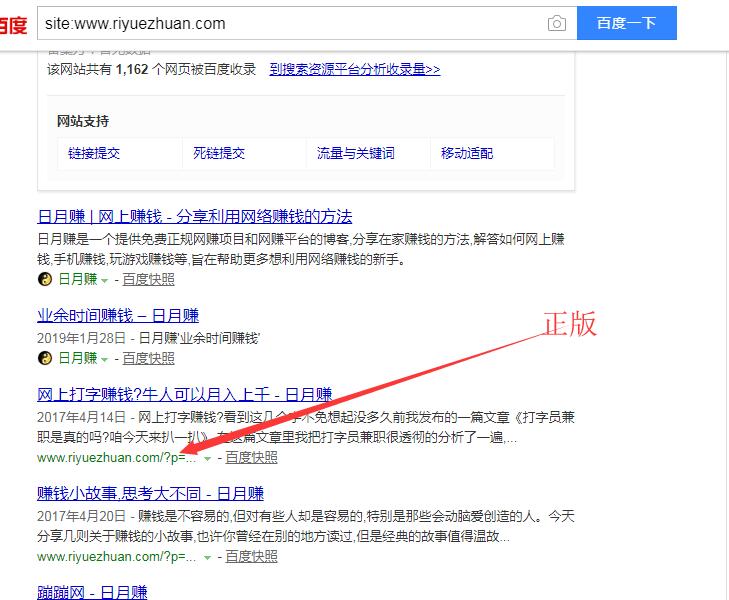Open the camera image search icon

(x=557, y=23)
